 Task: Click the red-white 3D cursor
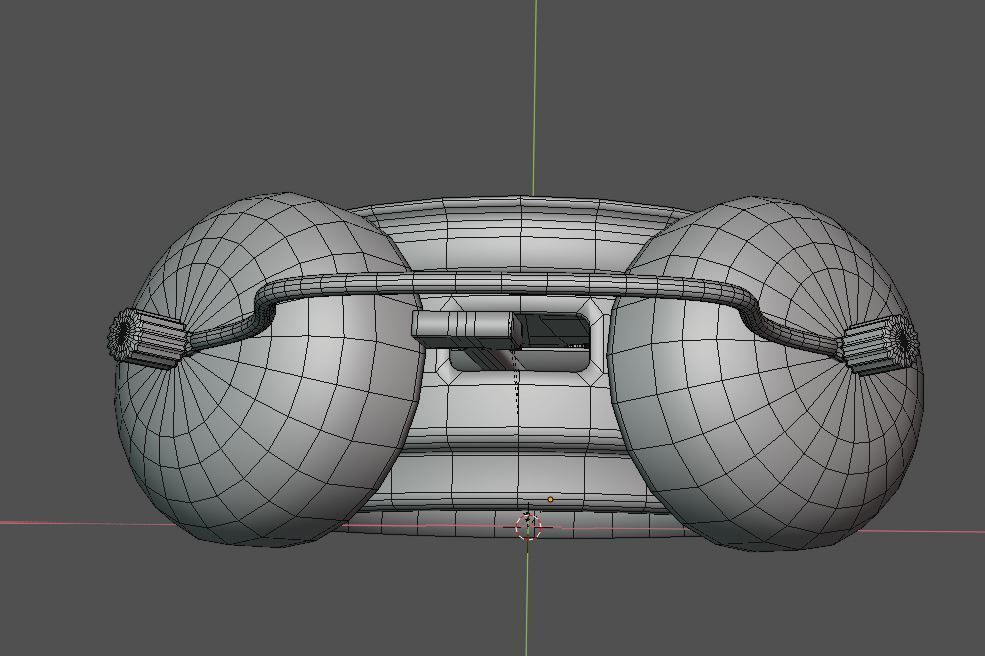(528, 525)
